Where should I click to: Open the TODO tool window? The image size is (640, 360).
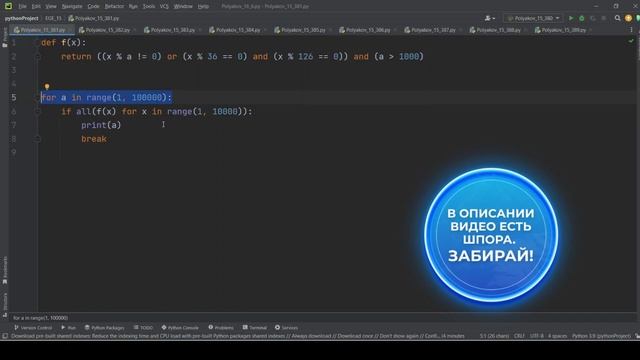click(143, 327)
